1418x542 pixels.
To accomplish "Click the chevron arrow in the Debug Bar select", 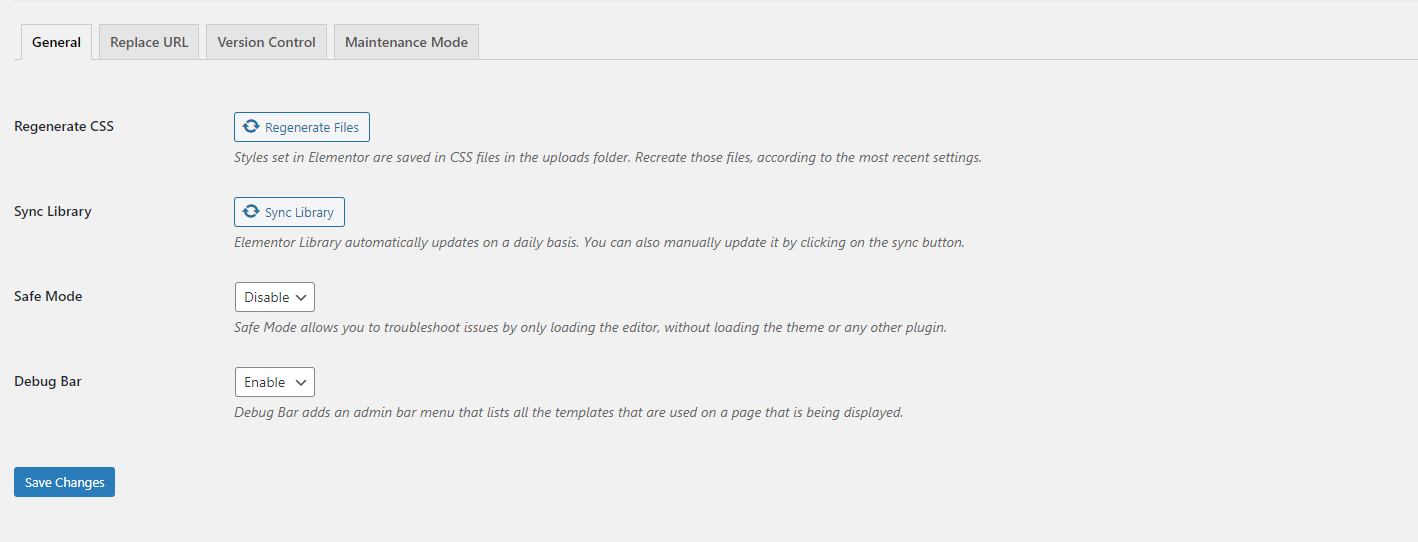I will pyautogui.click(x=301, y=382).
